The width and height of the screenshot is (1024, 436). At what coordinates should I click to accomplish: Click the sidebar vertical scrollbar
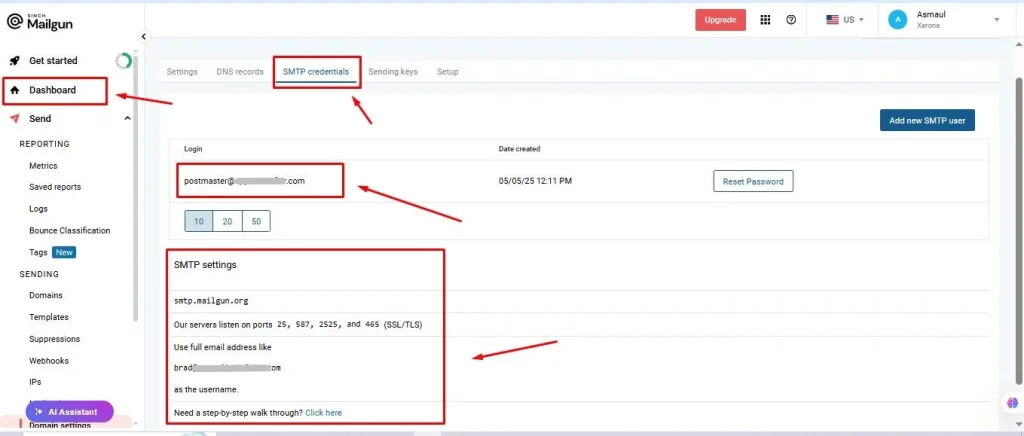[136, 189]
